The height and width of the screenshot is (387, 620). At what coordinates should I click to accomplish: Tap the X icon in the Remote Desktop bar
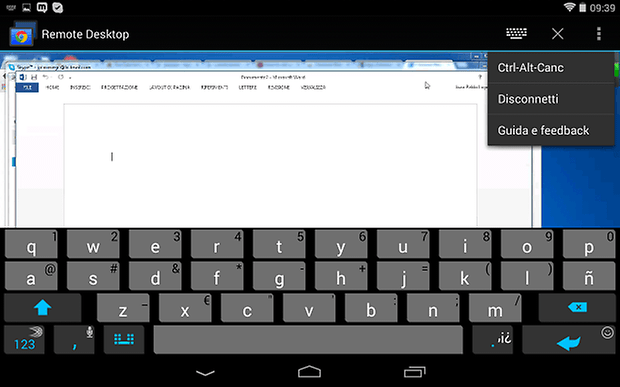pos(558,34)
